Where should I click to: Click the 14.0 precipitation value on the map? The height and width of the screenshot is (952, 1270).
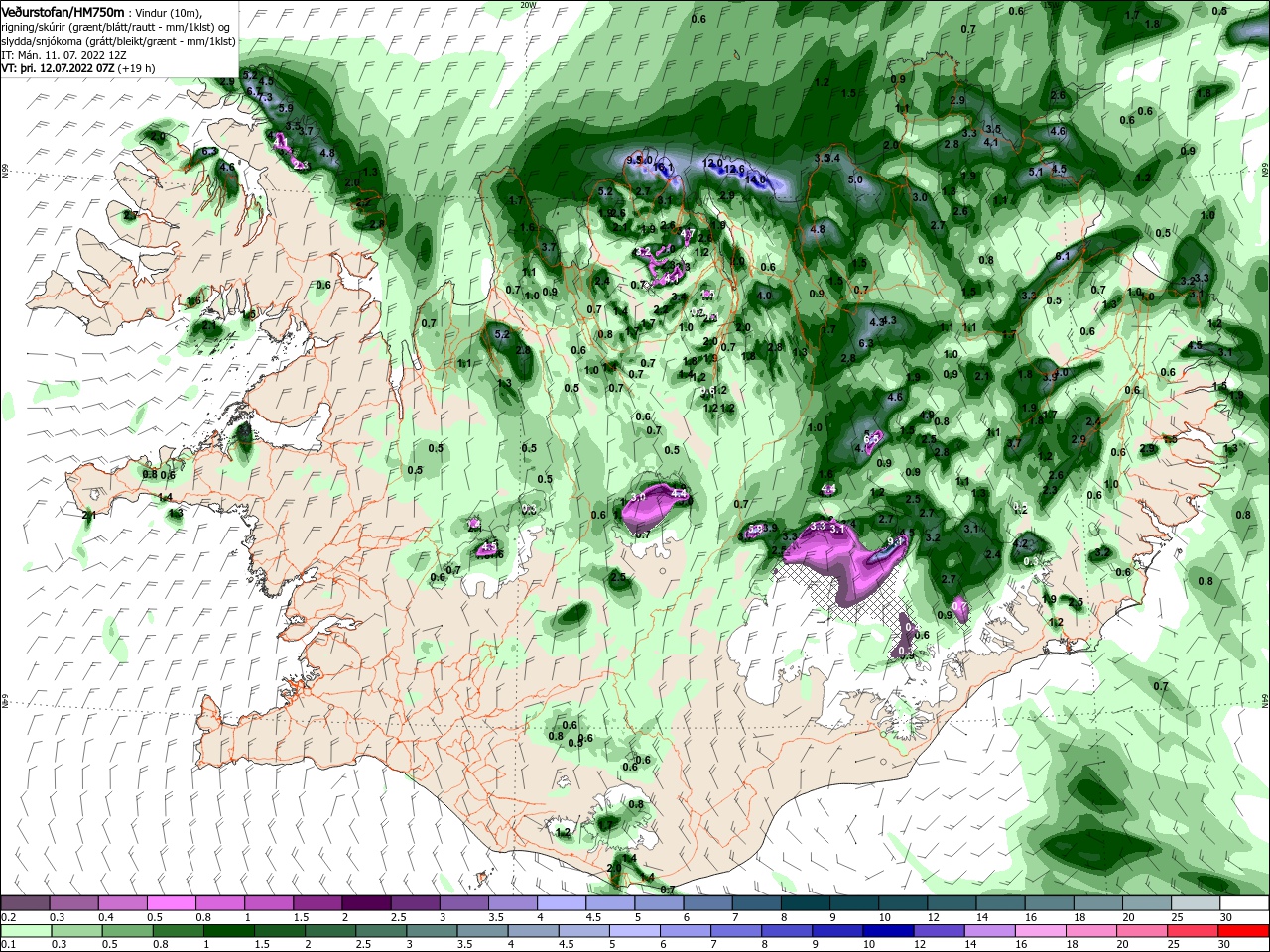[x=754, y=180]
